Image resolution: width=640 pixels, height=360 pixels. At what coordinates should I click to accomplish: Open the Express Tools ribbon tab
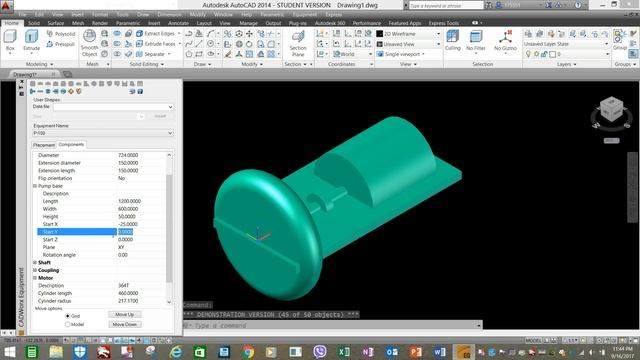[x=444, y=23]
